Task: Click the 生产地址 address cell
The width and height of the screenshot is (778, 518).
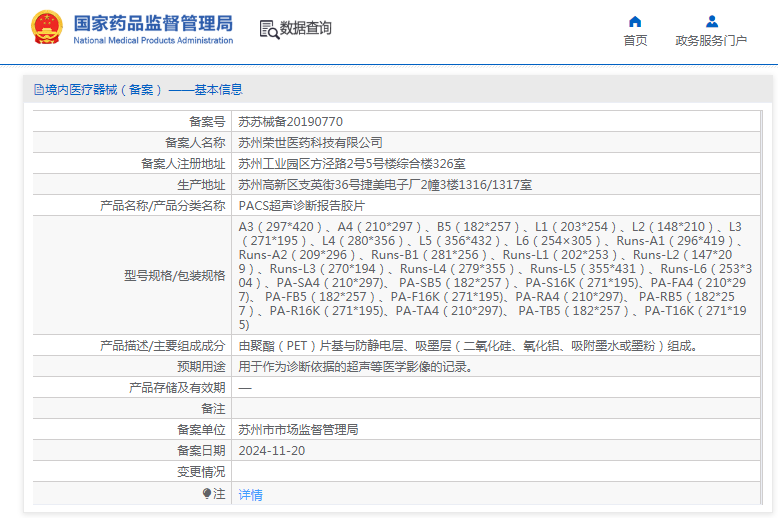Action: pos(385,184)
